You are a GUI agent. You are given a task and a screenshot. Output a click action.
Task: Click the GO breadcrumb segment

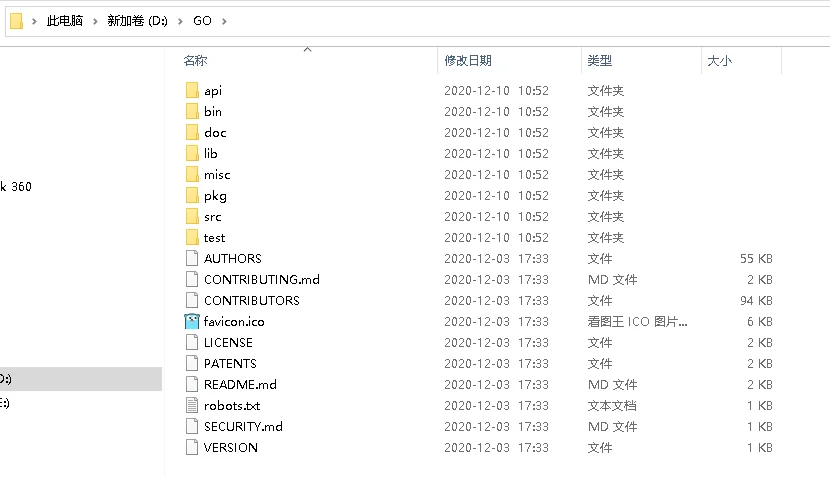click(202, 21)
